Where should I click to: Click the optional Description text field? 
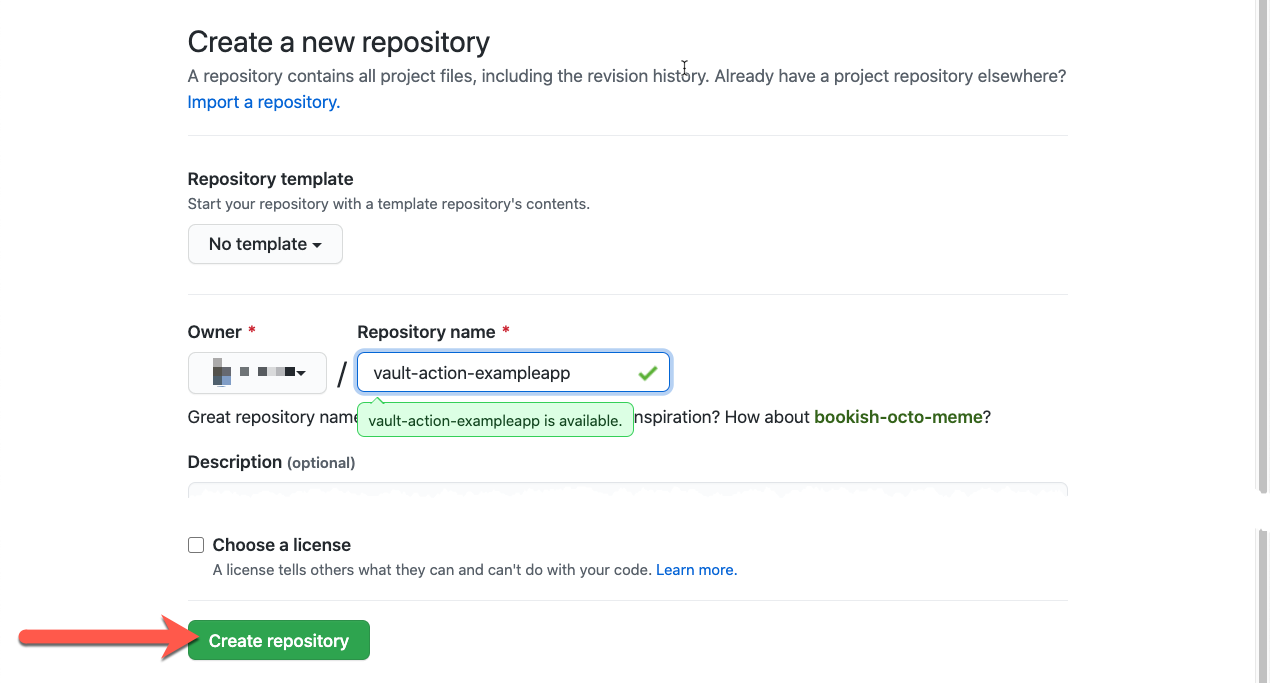pos(627,491)
